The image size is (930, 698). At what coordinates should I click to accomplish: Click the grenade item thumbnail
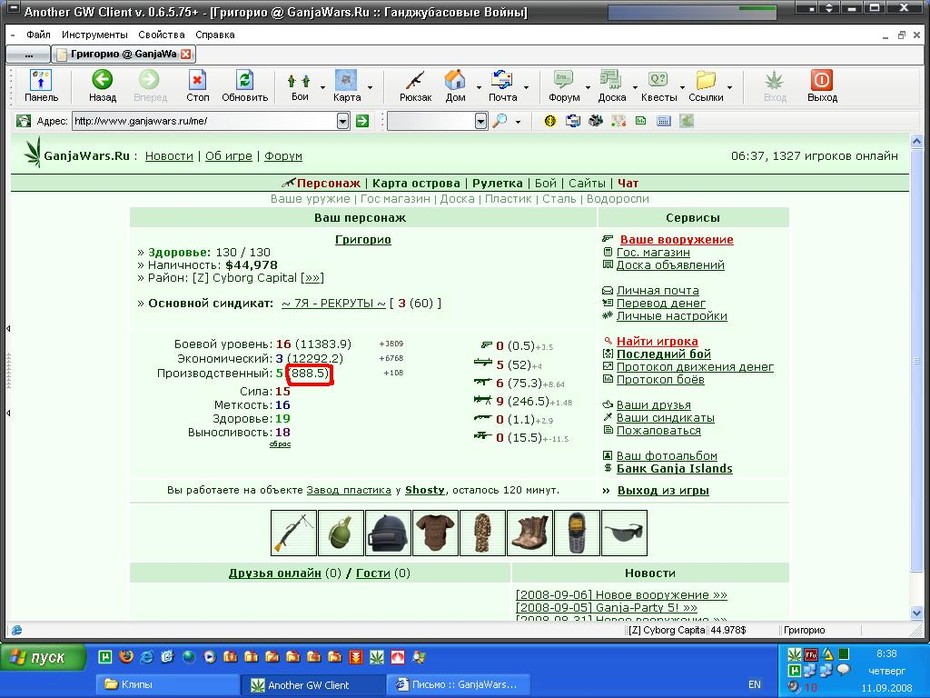point(340,533)
